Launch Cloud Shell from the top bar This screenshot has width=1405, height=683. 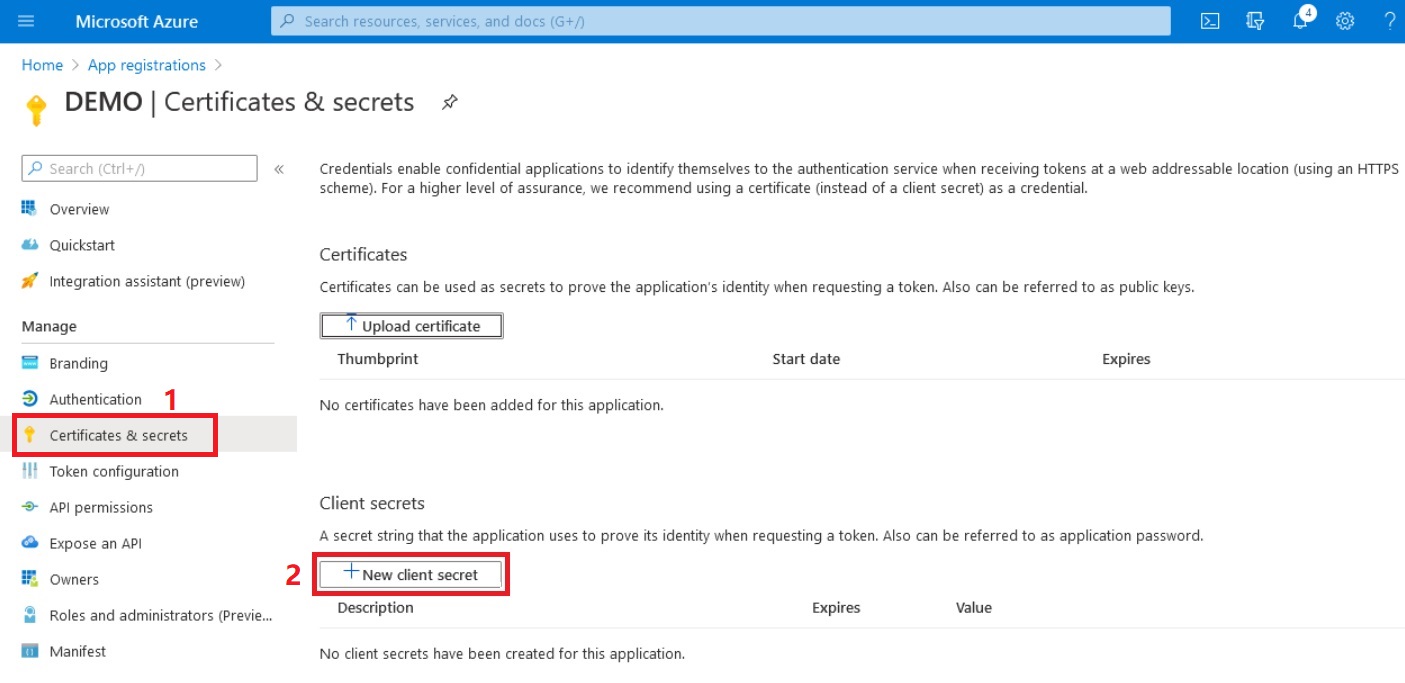[x=1210, y=21]
